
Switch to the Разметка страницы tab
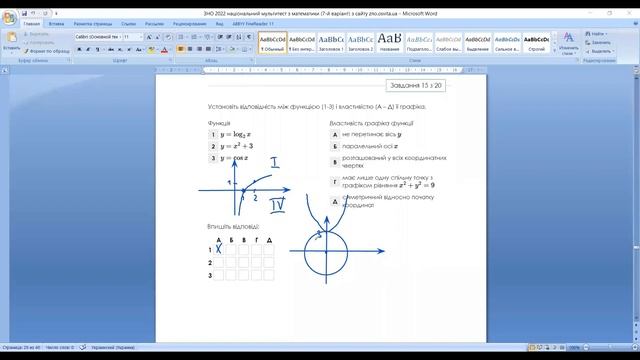tap(93, 24)
